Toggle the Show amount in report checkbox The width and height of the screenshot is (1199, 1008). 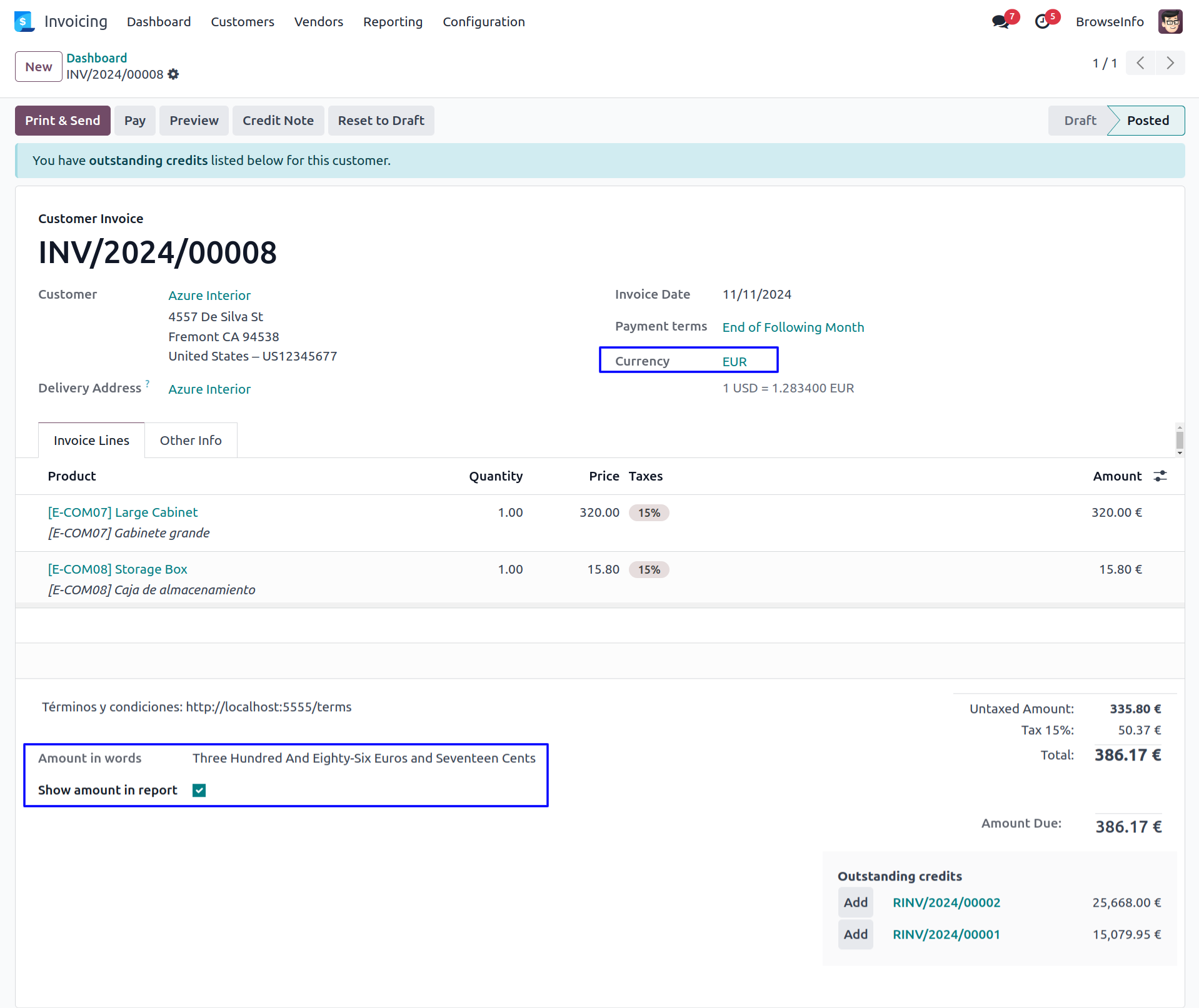[x=199, y=791]
